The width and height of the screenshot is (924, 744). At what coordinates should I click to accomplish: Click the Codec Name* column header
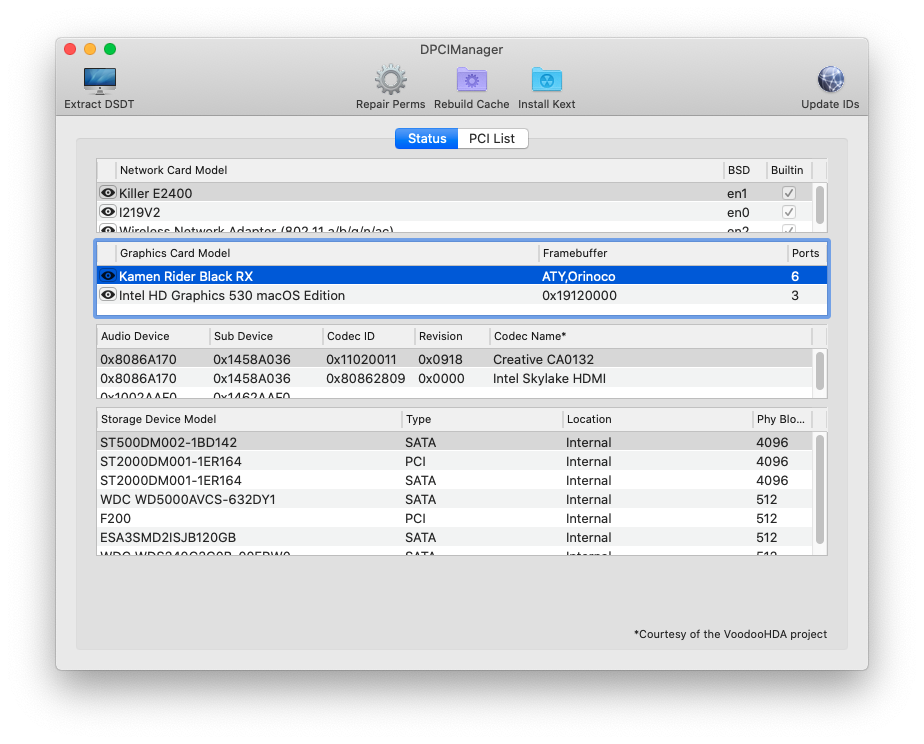click(651, 336)
